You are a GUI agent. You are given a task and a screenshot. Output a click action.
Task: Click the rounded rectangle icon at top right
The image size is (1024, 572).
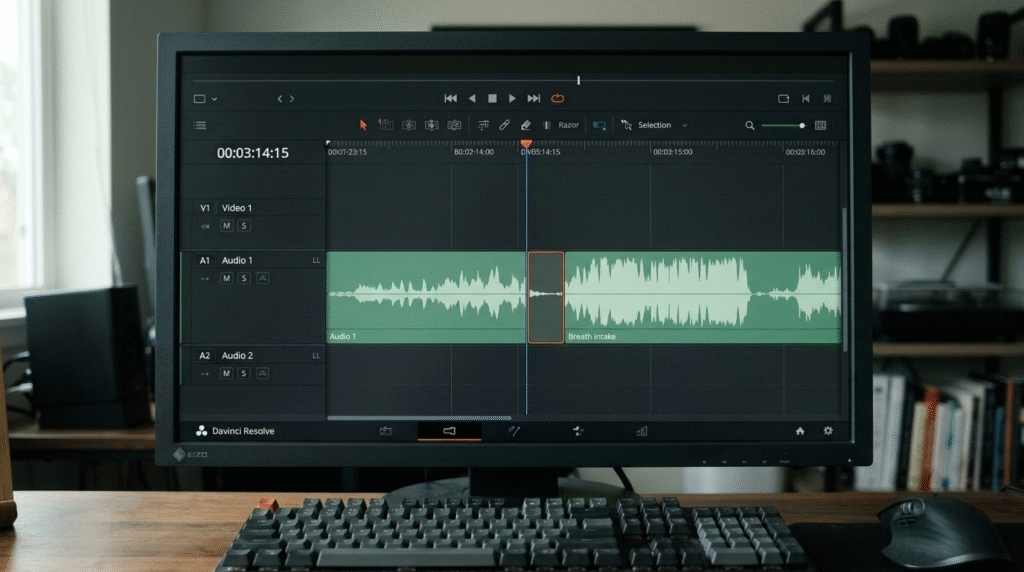point(784,99)
